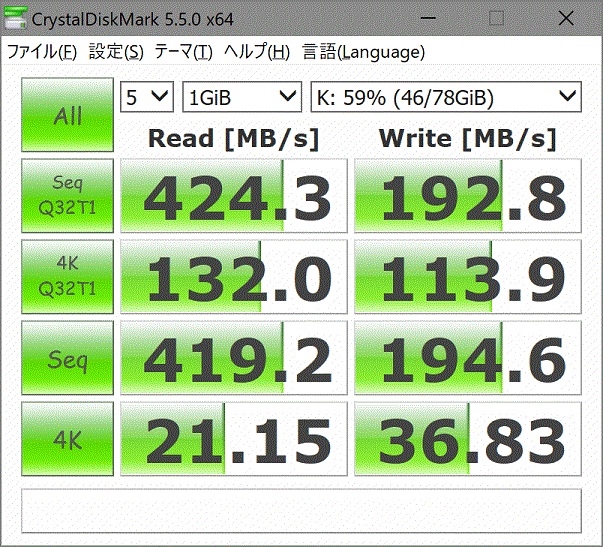Start the Seq Q32T1 test
This screenshot has height=547, width=603.
(x=67, y=196)
